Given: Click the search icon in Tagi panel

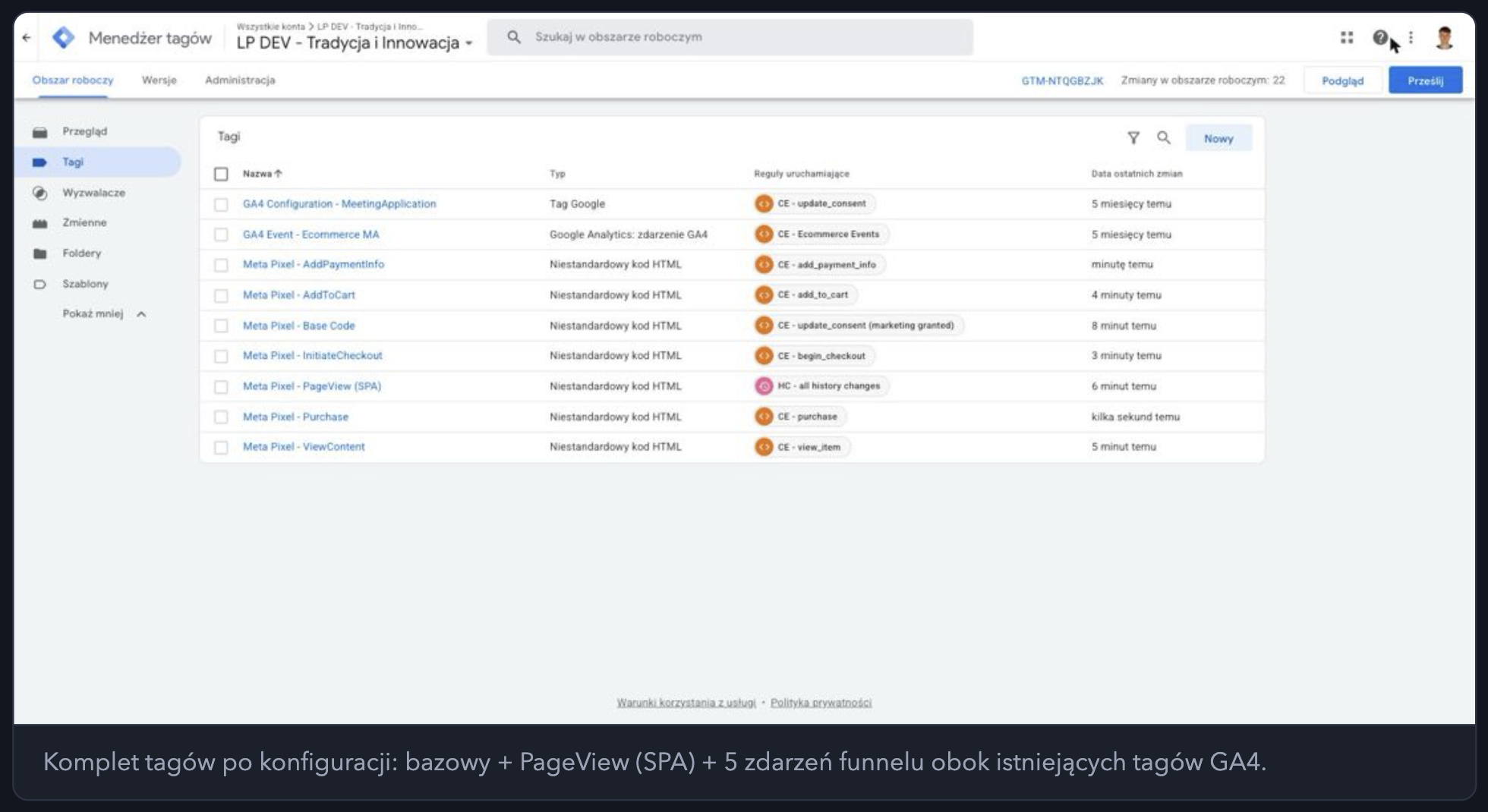Looking at the screenshot, I should click(1164, 137).
